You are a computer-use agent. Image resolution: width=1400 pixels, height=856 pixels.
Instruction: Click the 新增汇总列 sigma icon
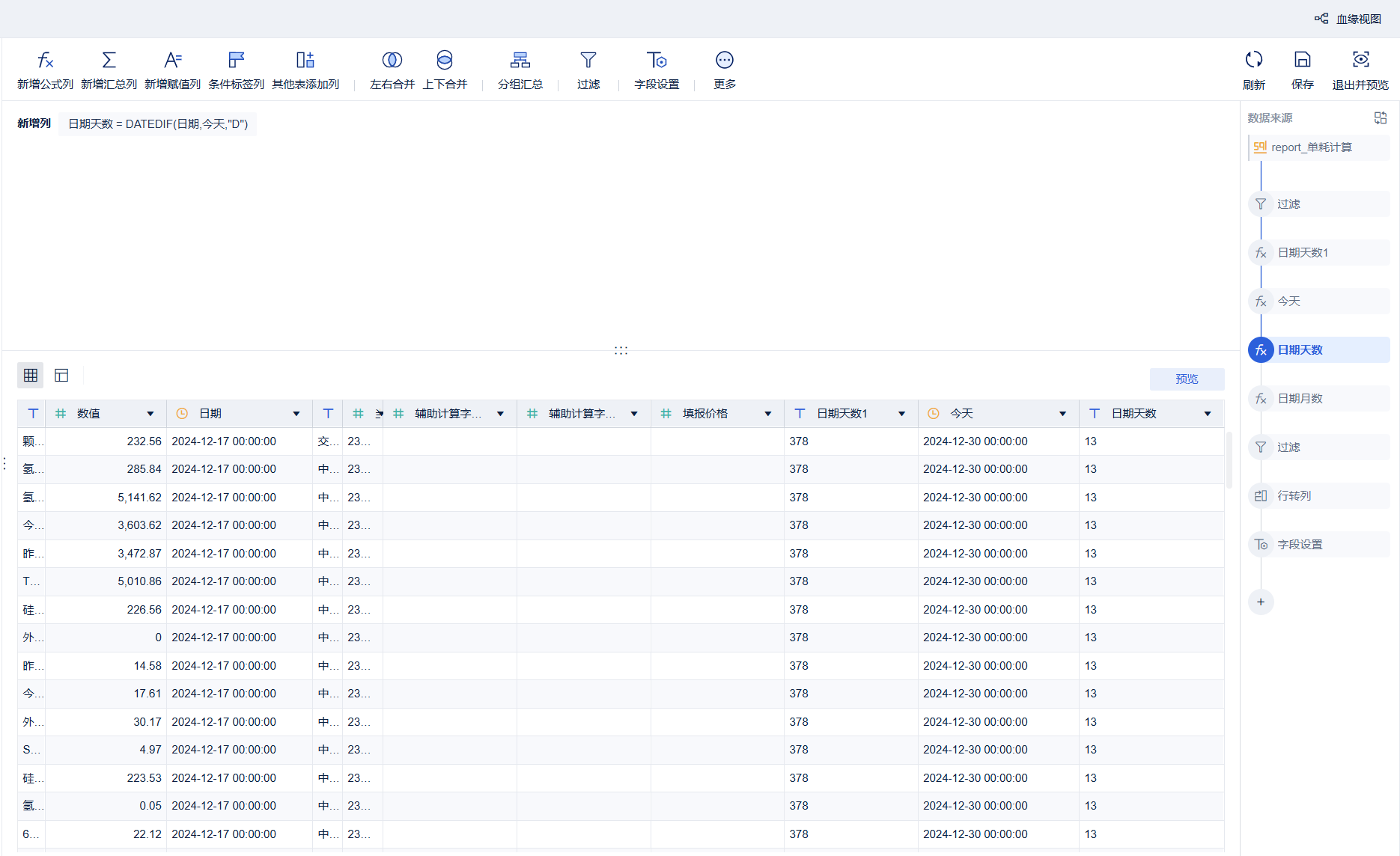coord(109,60)
